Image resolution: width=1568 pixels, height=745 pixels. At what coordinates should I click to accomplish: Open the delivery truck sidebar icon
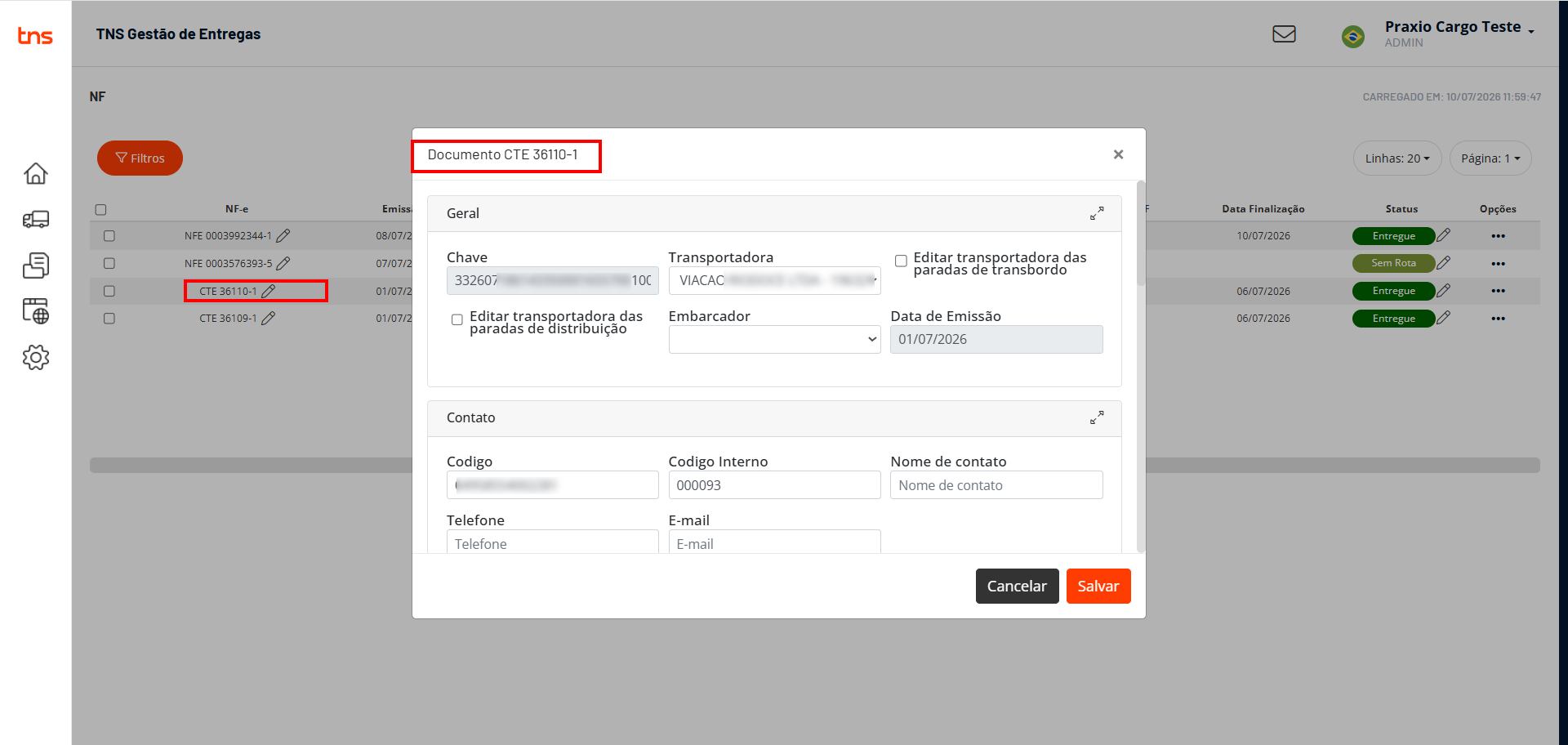(36, 219)
